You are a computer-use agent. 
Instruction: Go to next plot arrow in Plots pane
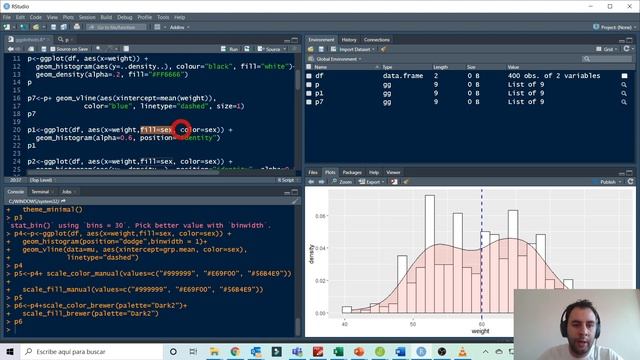(x=322, y=182)
